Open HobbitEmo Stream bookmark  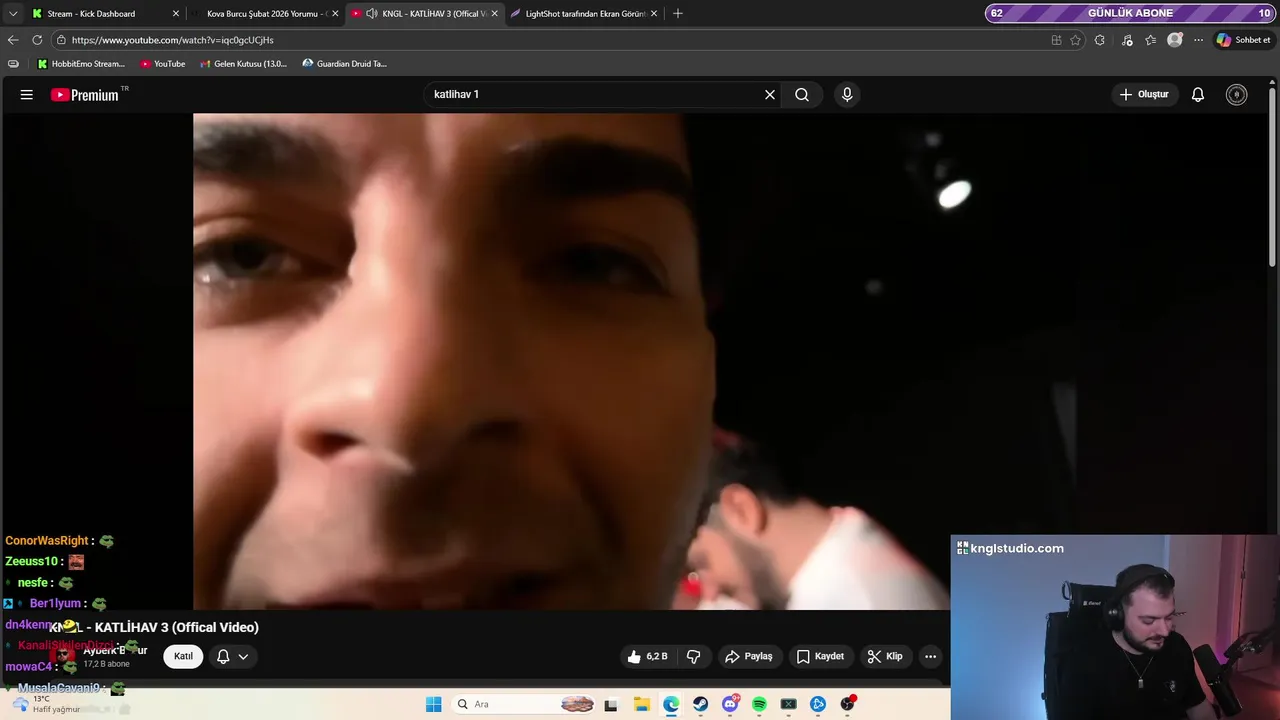pos(81,64)
